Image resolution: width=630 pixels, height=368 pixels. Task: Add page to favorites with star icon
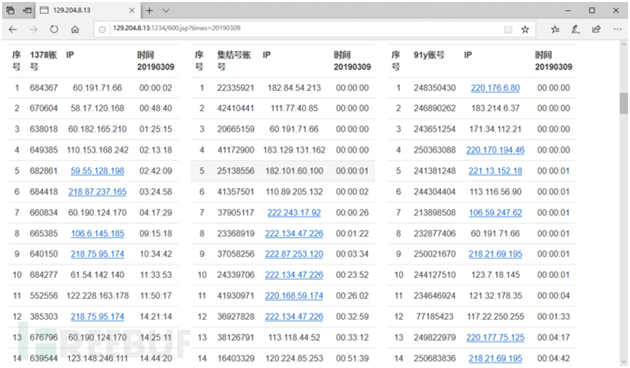pos(525,29)
